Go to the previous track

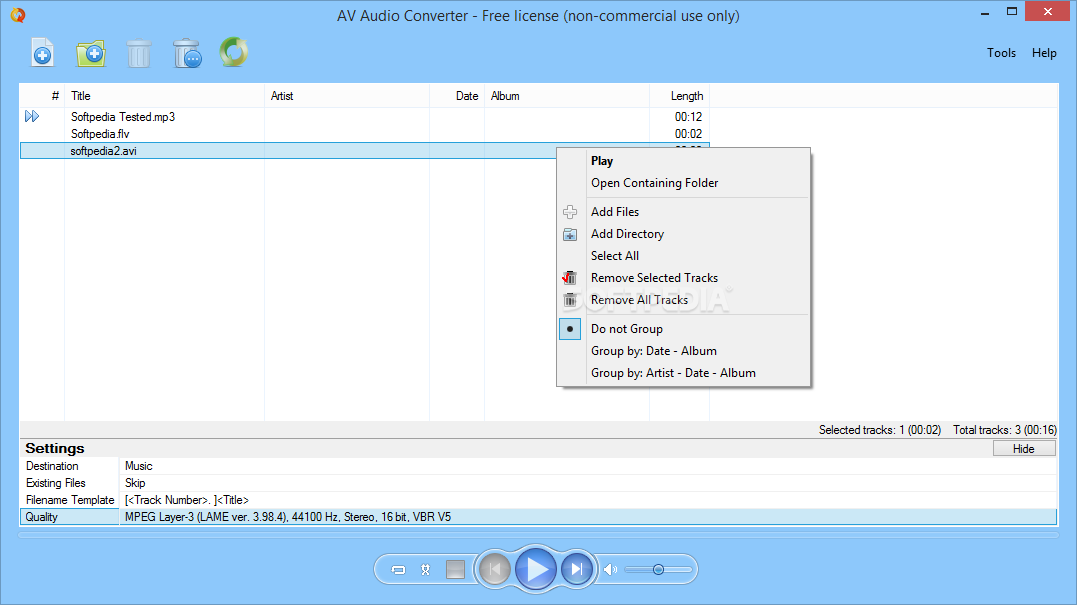[x=495, y=569]
